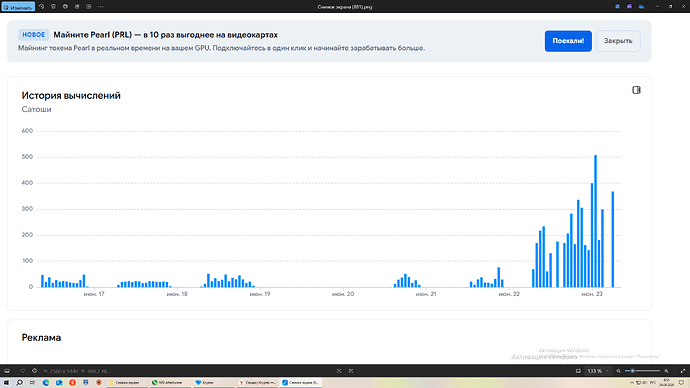Select the tallest bar near июн. 23
This screenshot has height=388, width=690.
click(595, 221)
